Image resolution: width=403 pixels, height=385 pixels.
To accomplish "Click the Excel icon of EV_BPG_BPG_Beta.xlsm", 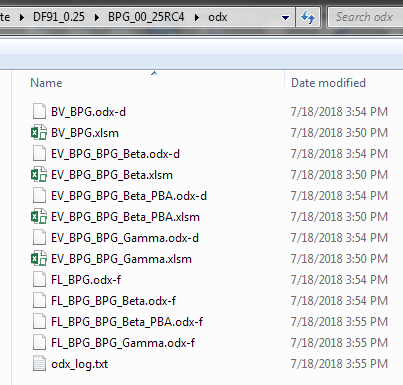I will pos(39,174).
